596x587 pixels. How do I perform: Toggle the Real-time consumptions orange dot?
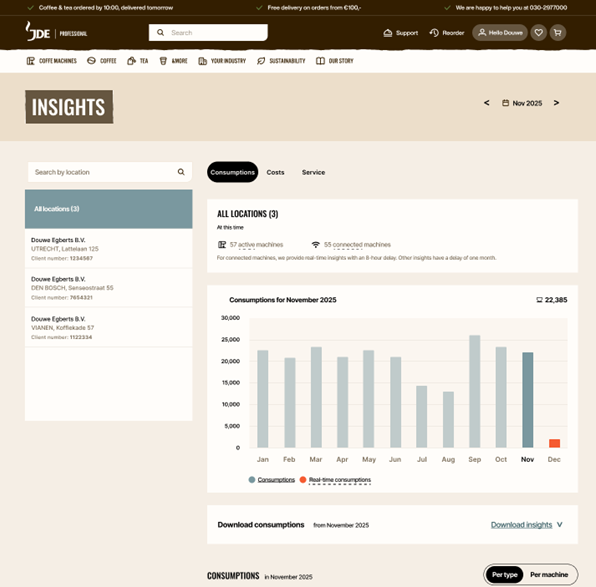303,480
